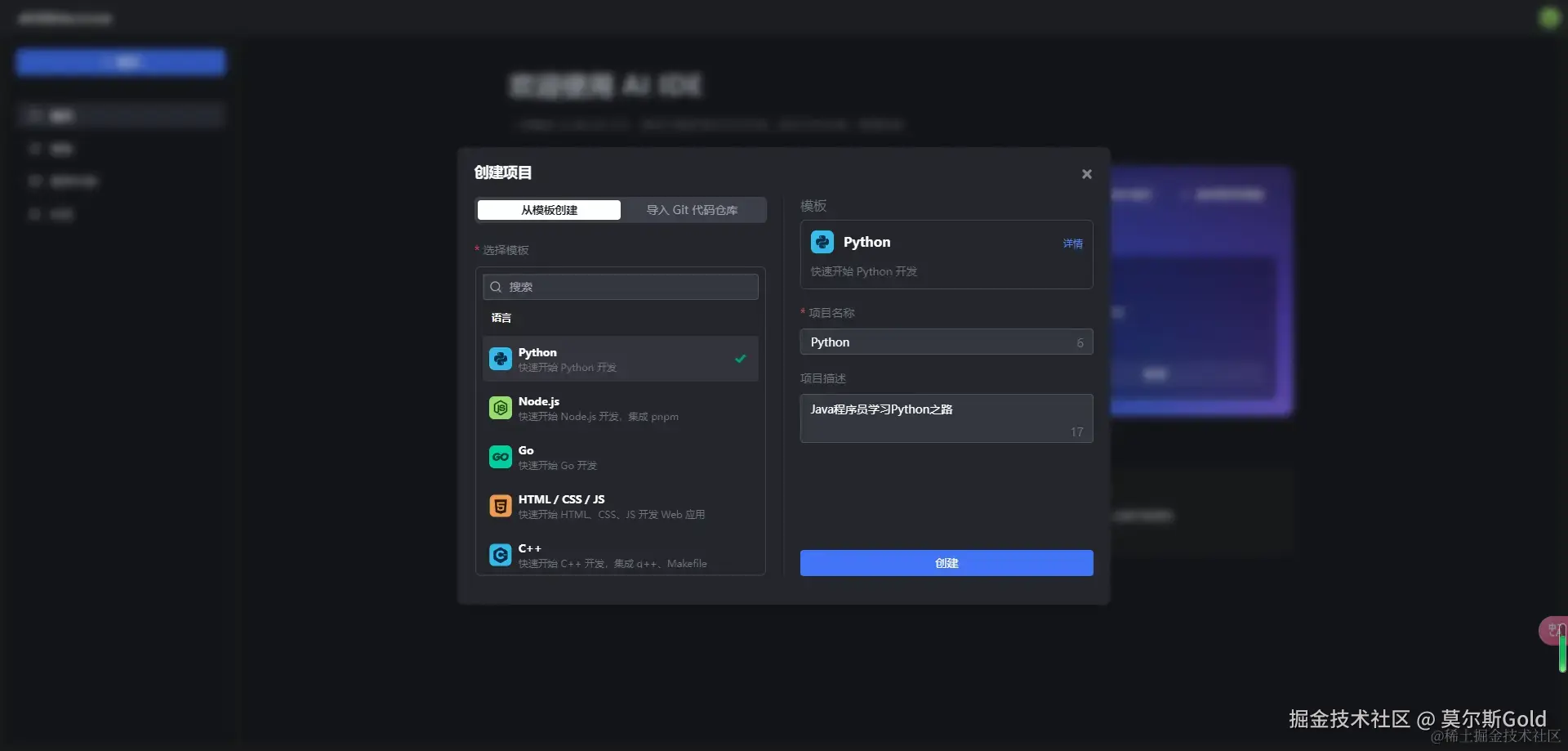Click the 选择模板 field label

pos(506,250)
